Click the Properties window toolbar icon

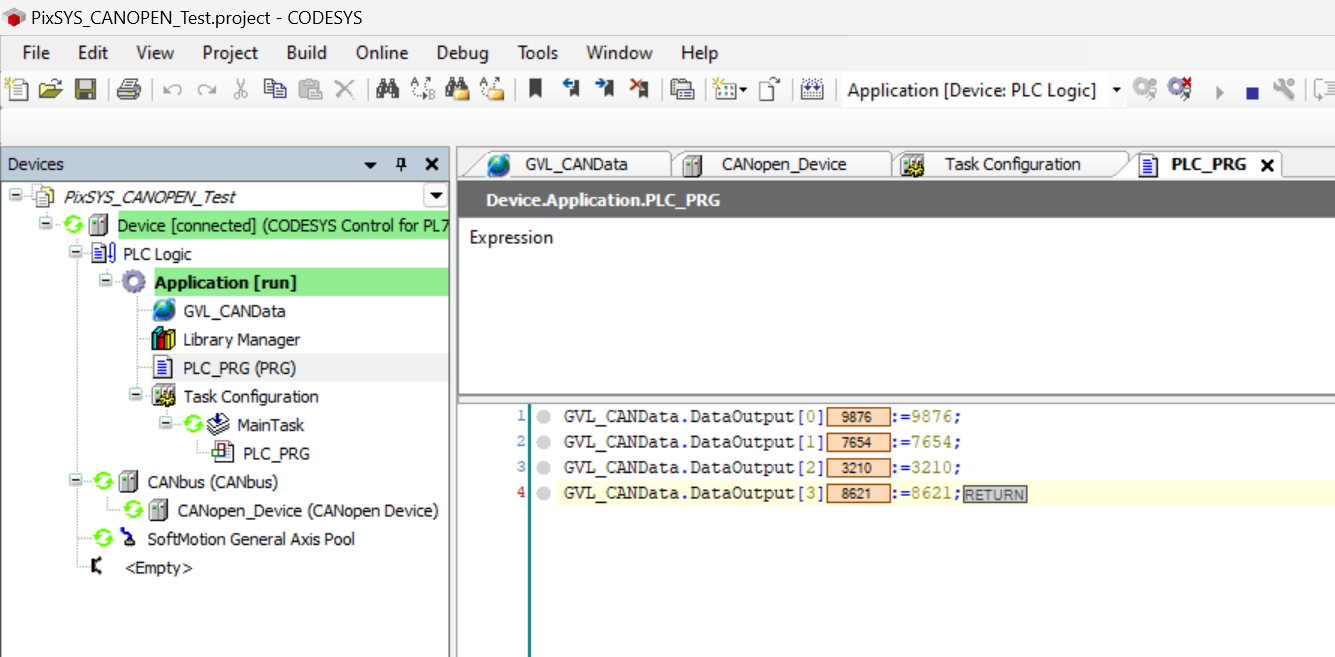pyautogui.click(x=682, y=89)
